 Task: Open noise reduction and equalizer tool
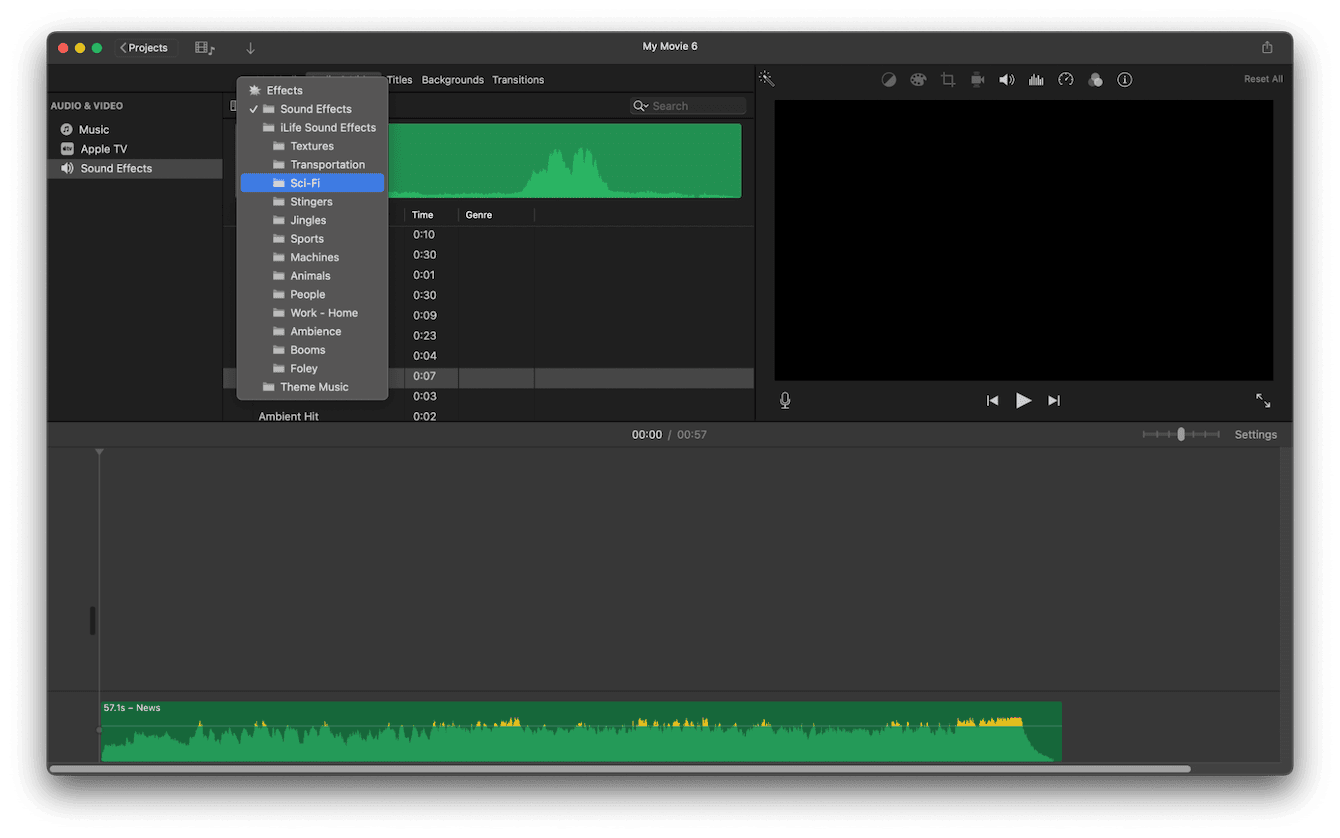tap(1036, 80)
